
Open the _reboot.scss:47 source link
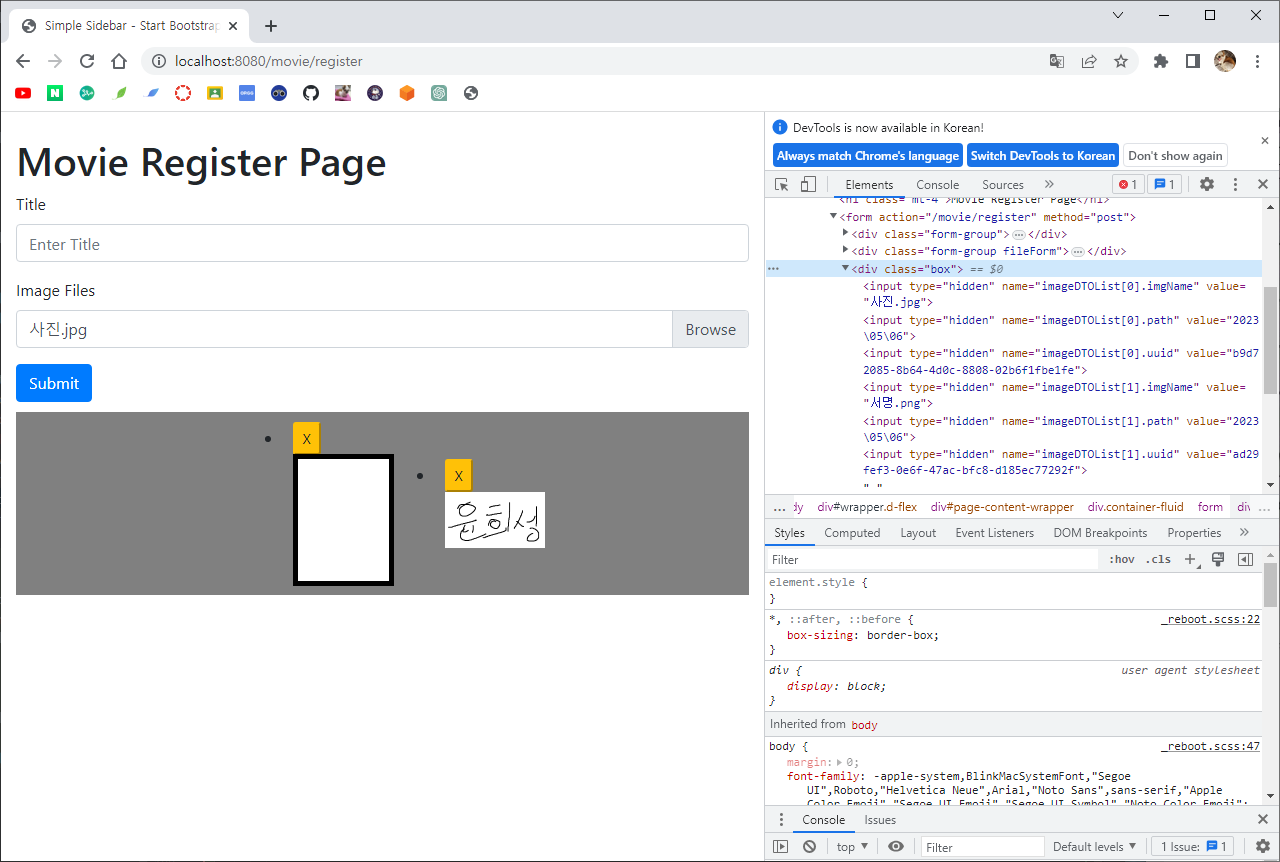coord(1210,746)
